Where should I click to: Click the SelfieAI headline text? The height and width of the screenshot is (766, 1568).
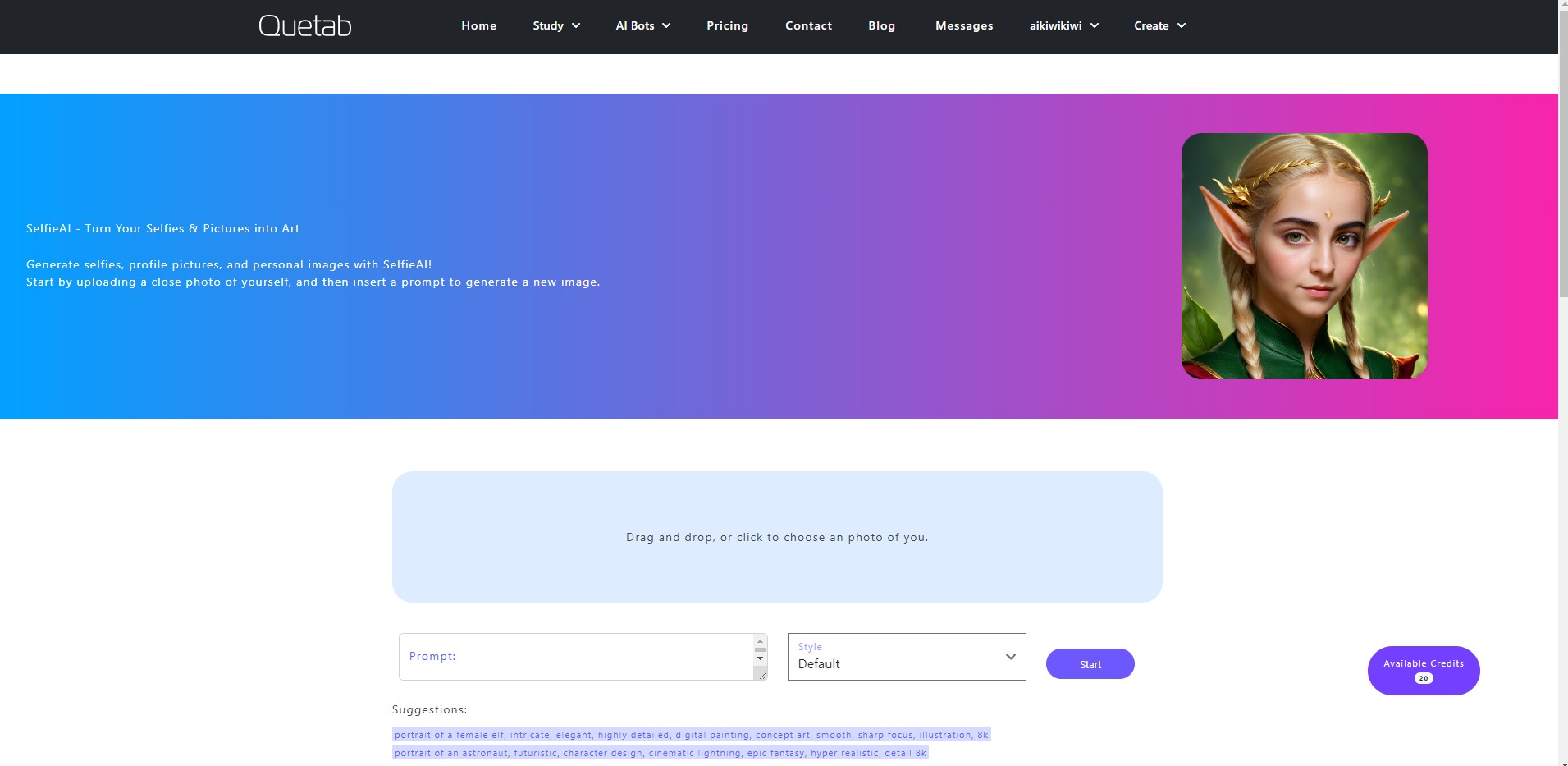[163, 228]
